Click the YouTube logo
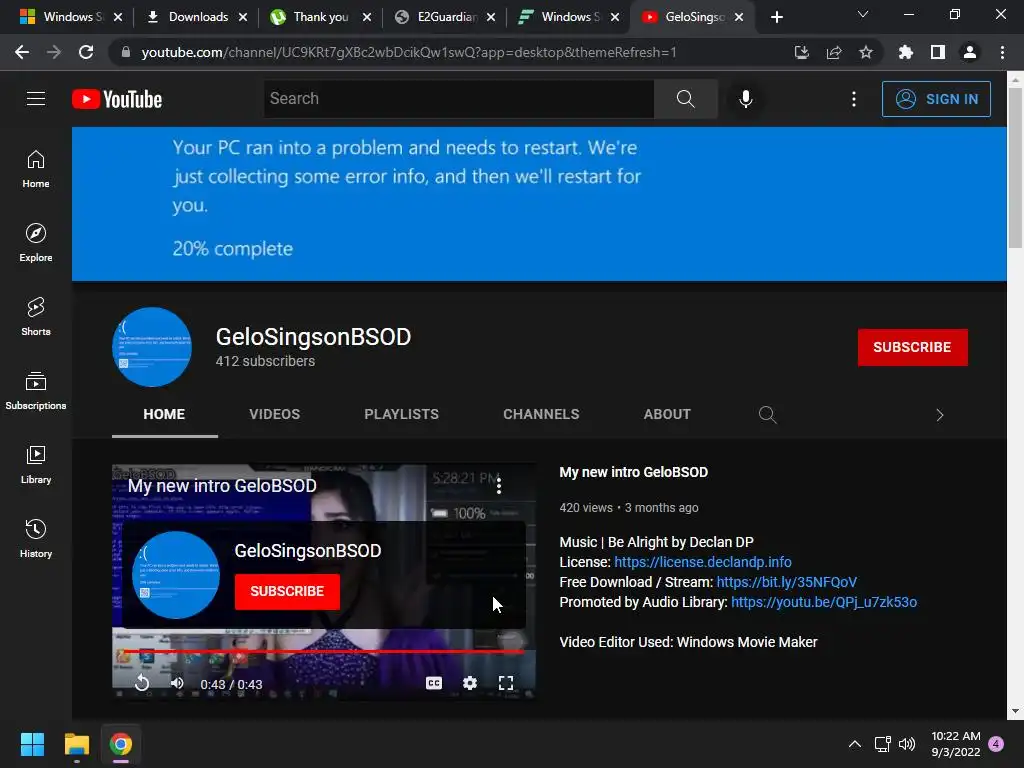 (117, 99)
